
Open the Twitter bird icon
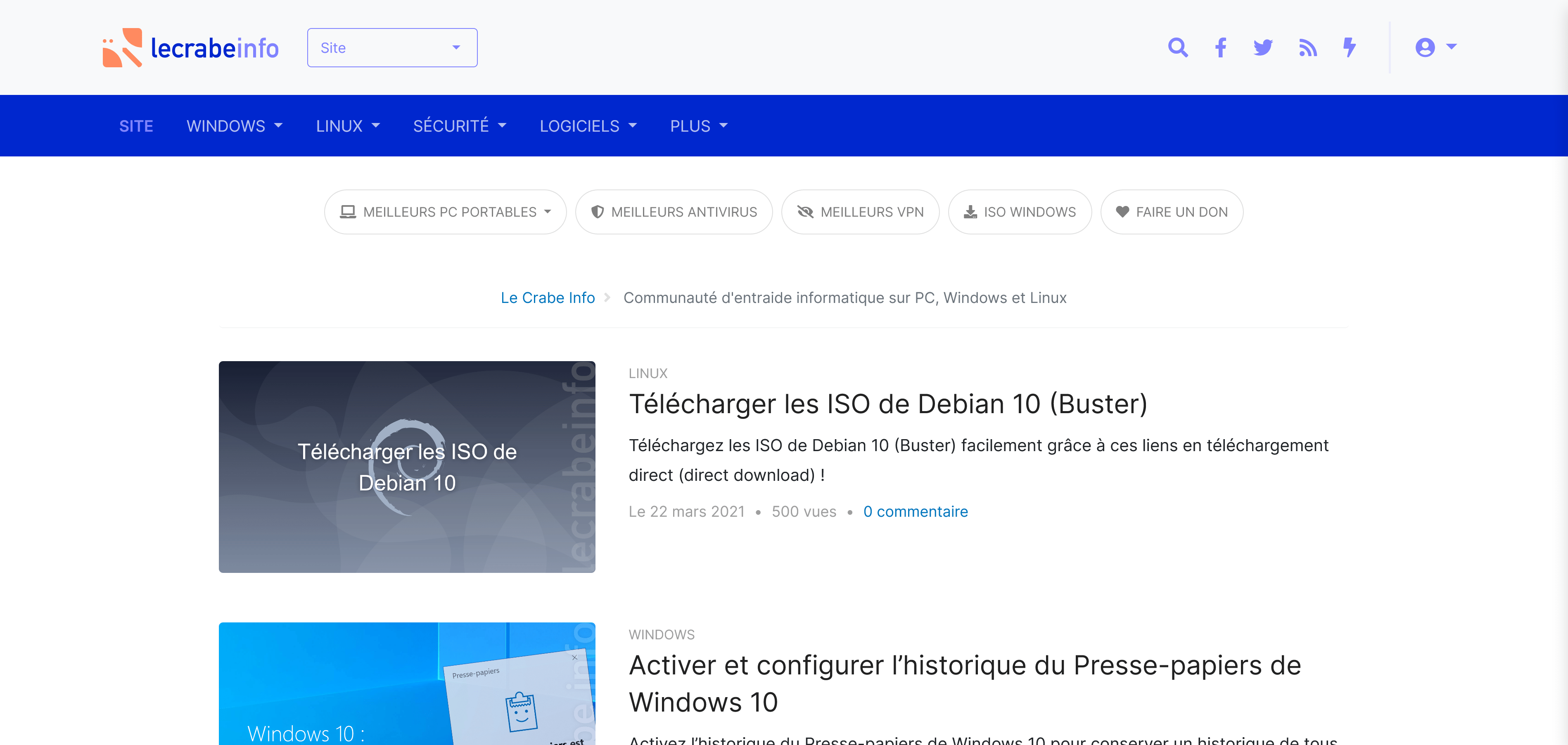(1263, 47)
